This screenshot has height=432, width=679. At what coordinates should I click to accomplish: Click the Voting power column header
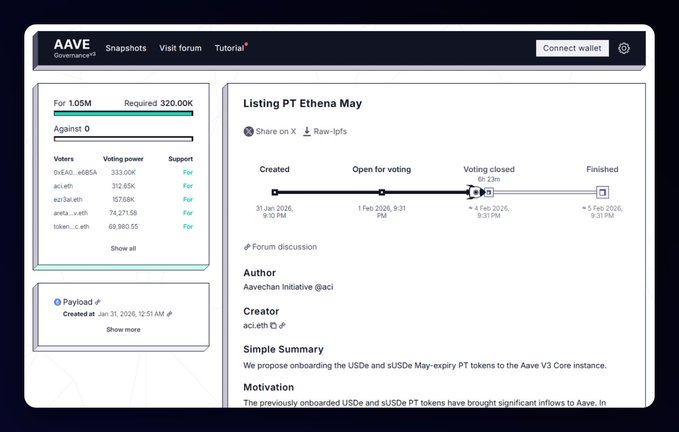point(123,159)
